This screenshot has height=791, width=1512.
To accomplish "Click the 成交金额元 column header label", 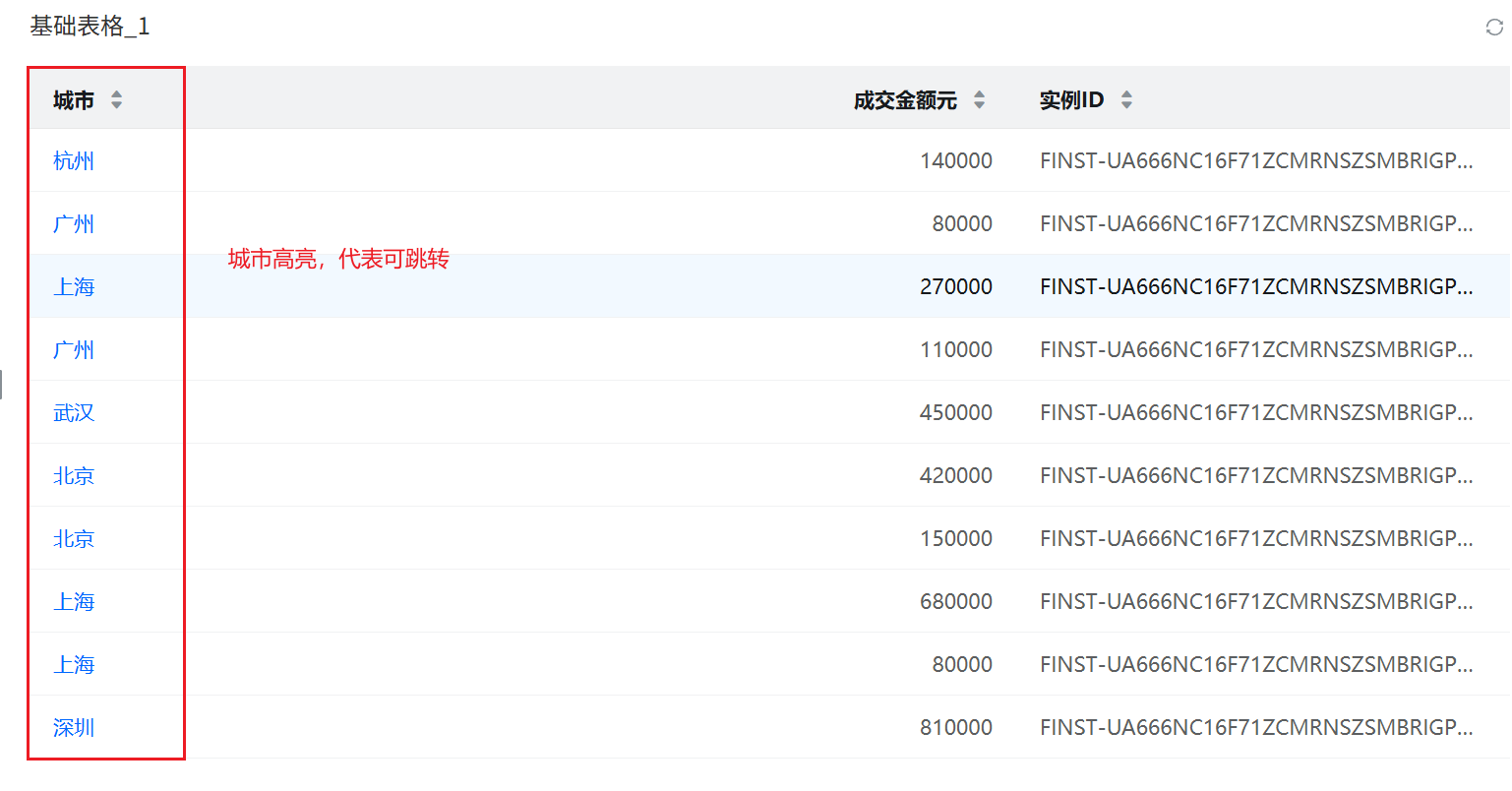I will pyautogui.click(x=905, y=100).
